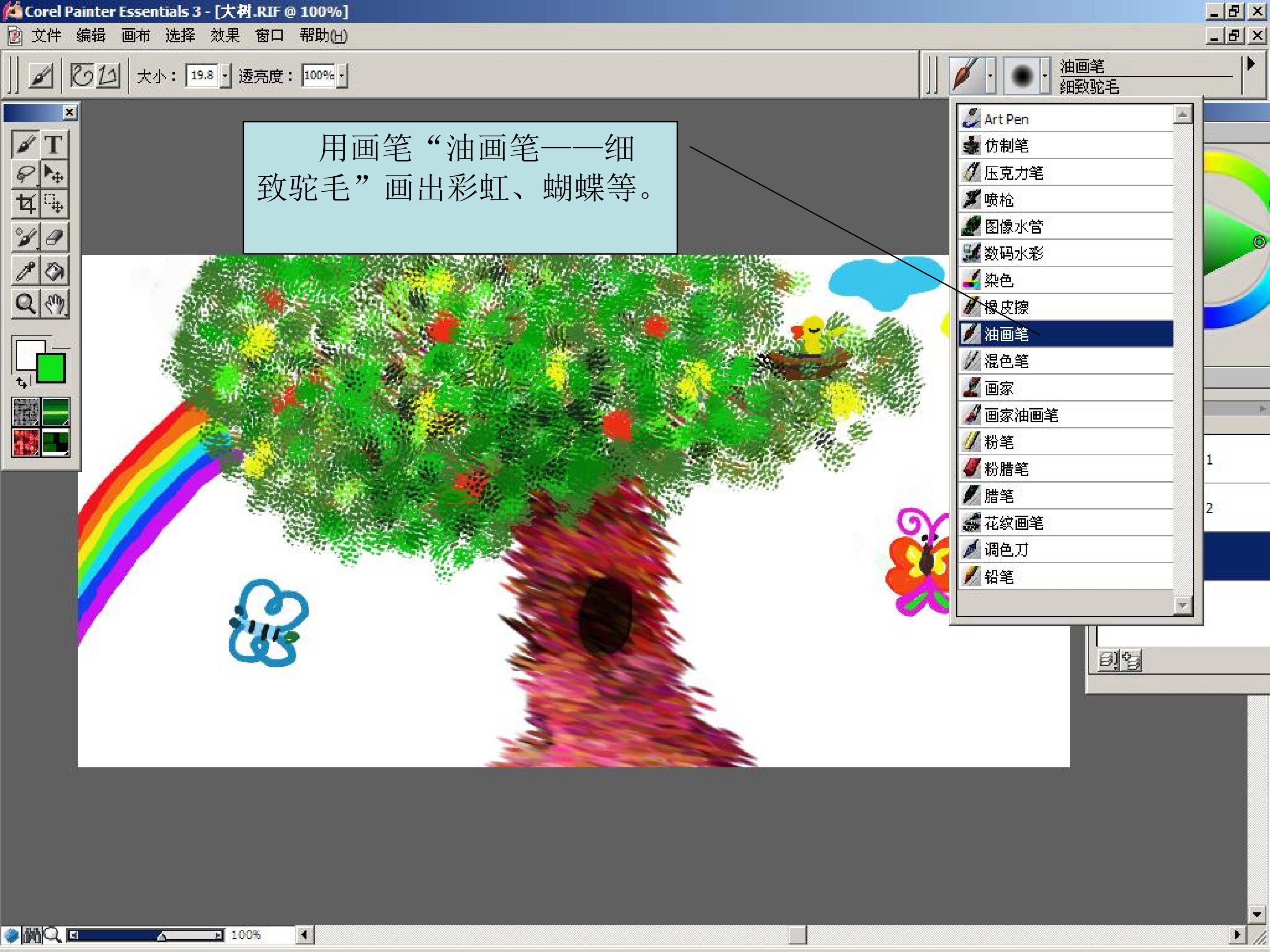1270x952 pixels.
Task: Choose Art Pen brush category
Action: coord(1066,119)
